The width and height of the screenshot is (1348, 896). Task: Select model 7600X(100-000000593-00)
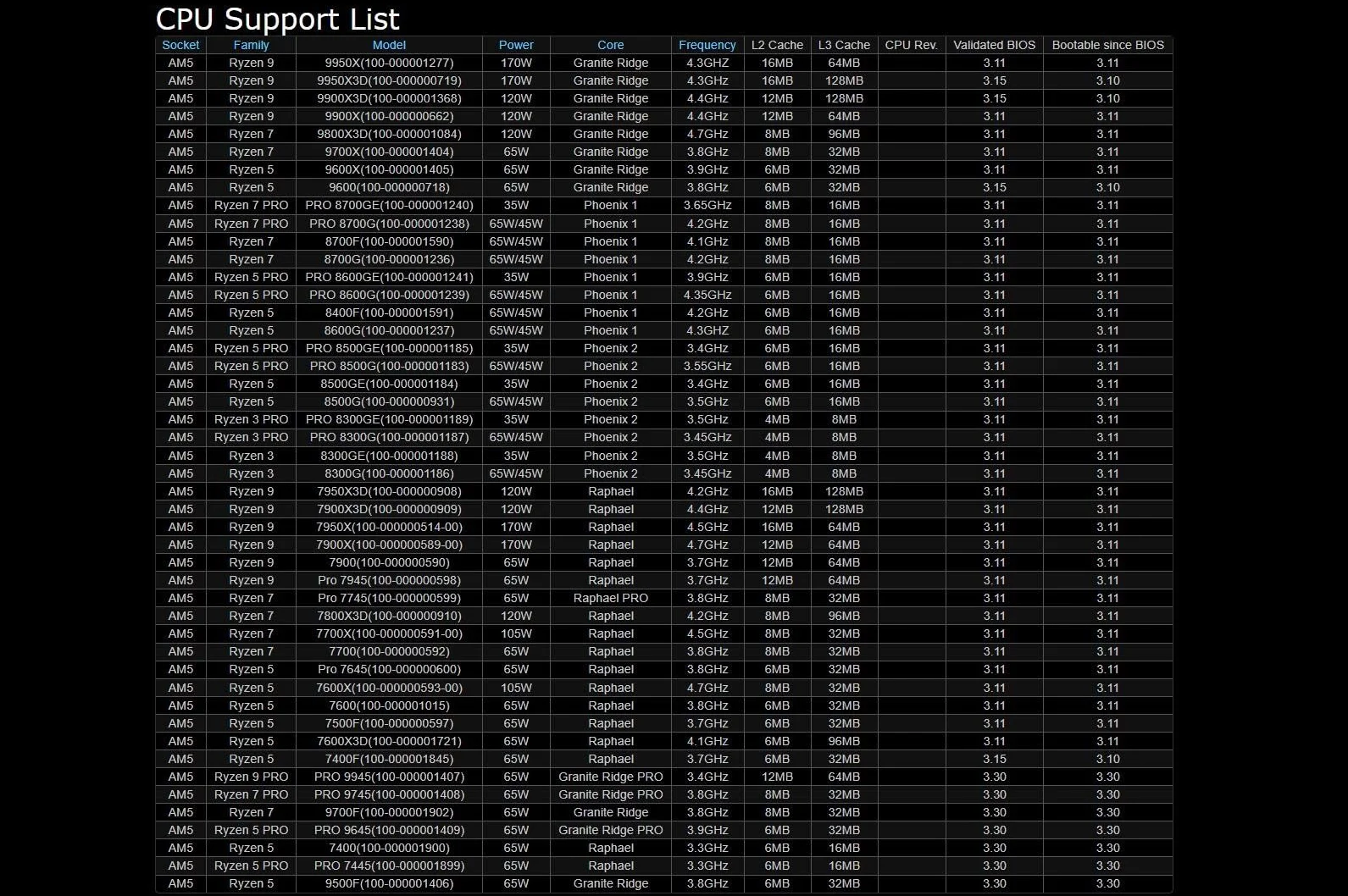[x=389, y=688]
